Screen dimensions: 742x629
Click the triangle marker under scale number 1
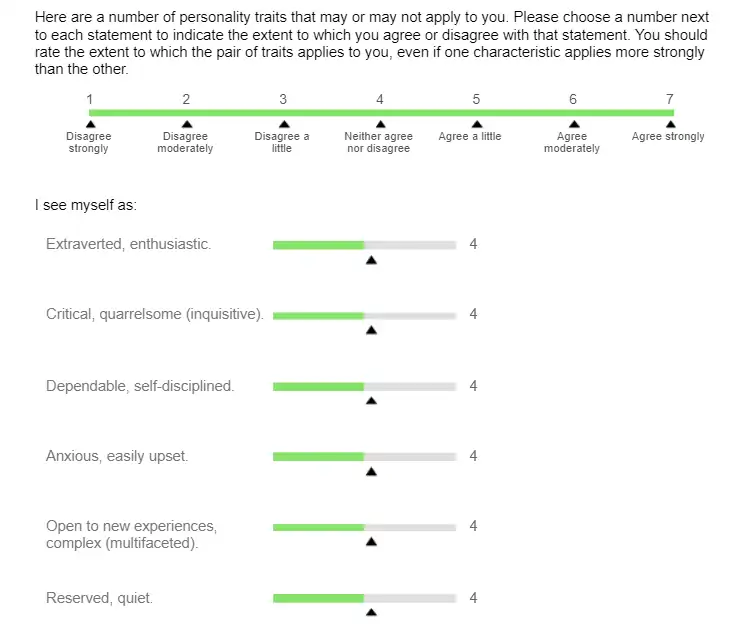[x=89, y=124]
